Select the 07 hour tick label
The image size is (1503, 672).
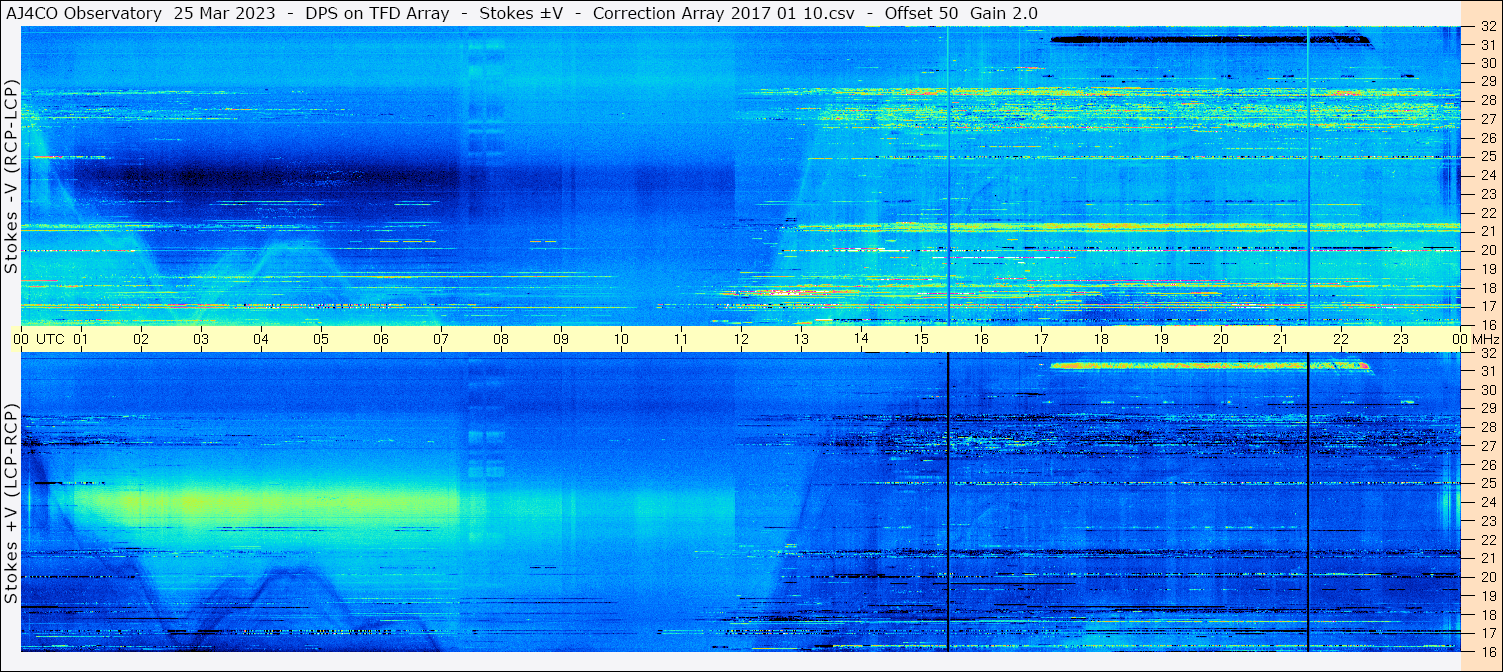(441, 339)
